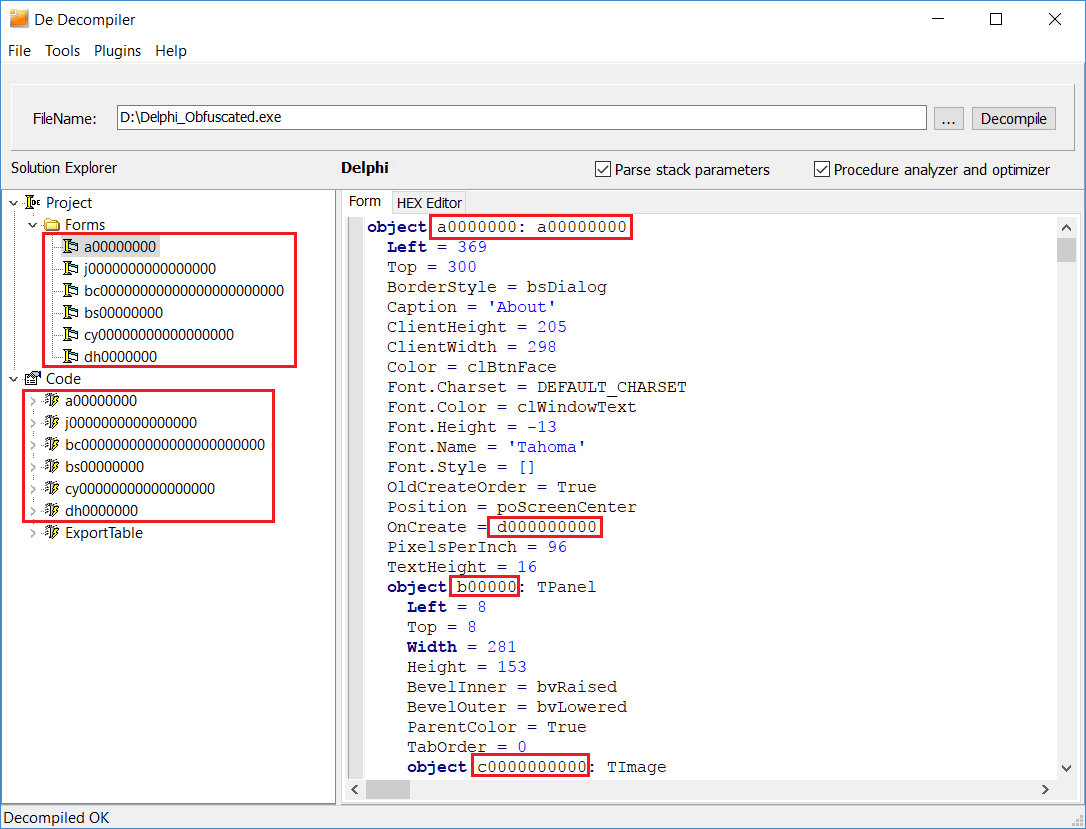Click the De Decompiler app icon in title bar
This screenshot has width=1086, height=829.
(x=18, y=18)
